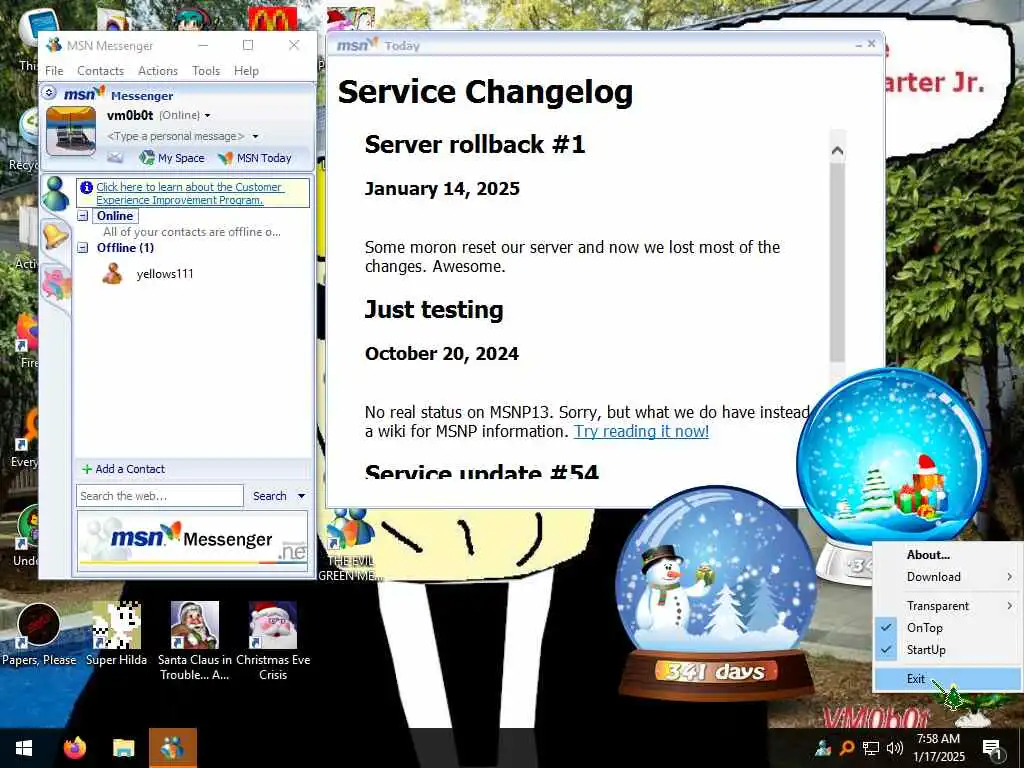Screen dimensions: 1024x768
Task: Click the email envelope icon in Messenger
Action: point(115,157)
